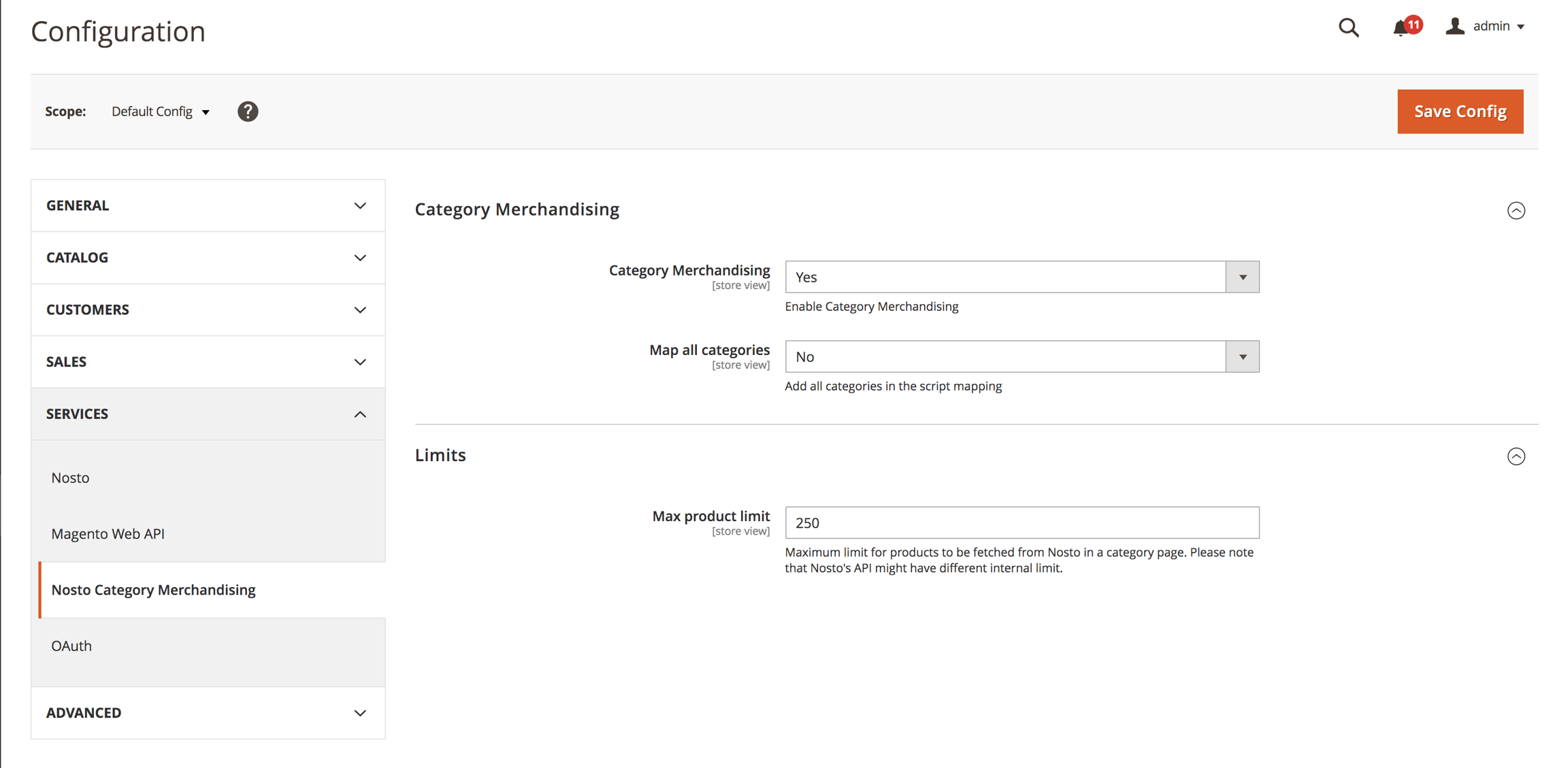Collapse the Services configuration tab

click(208, 414)
